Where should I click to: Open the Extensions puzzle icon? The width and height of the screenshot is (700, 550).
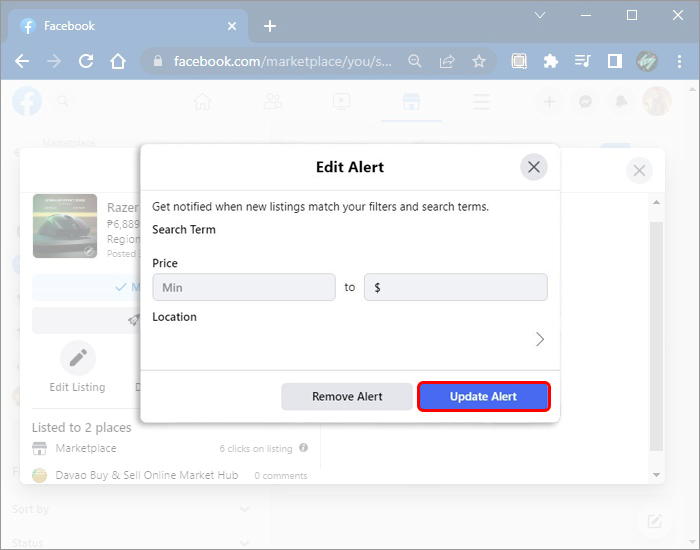pos(551,61)
